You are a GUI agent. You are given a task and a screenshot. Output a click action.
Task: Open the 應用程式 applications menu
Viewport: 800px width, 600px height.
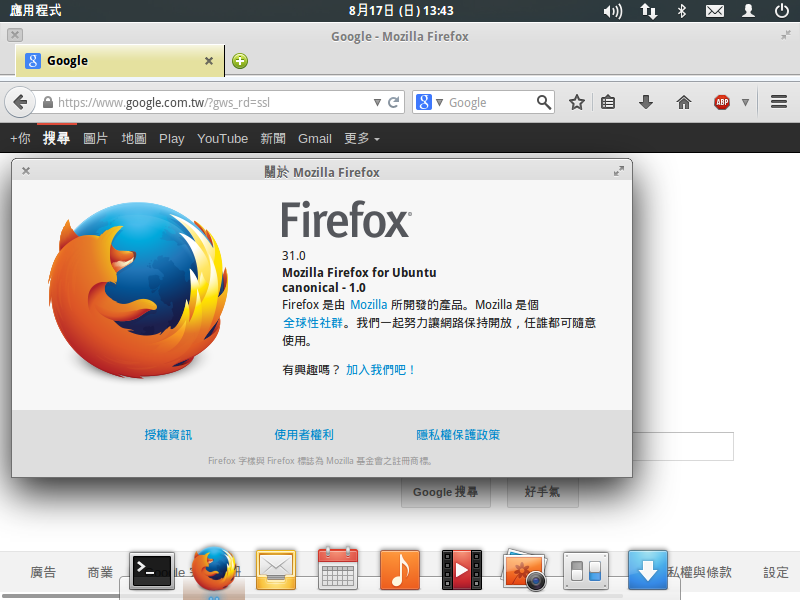tap(35, 10)
